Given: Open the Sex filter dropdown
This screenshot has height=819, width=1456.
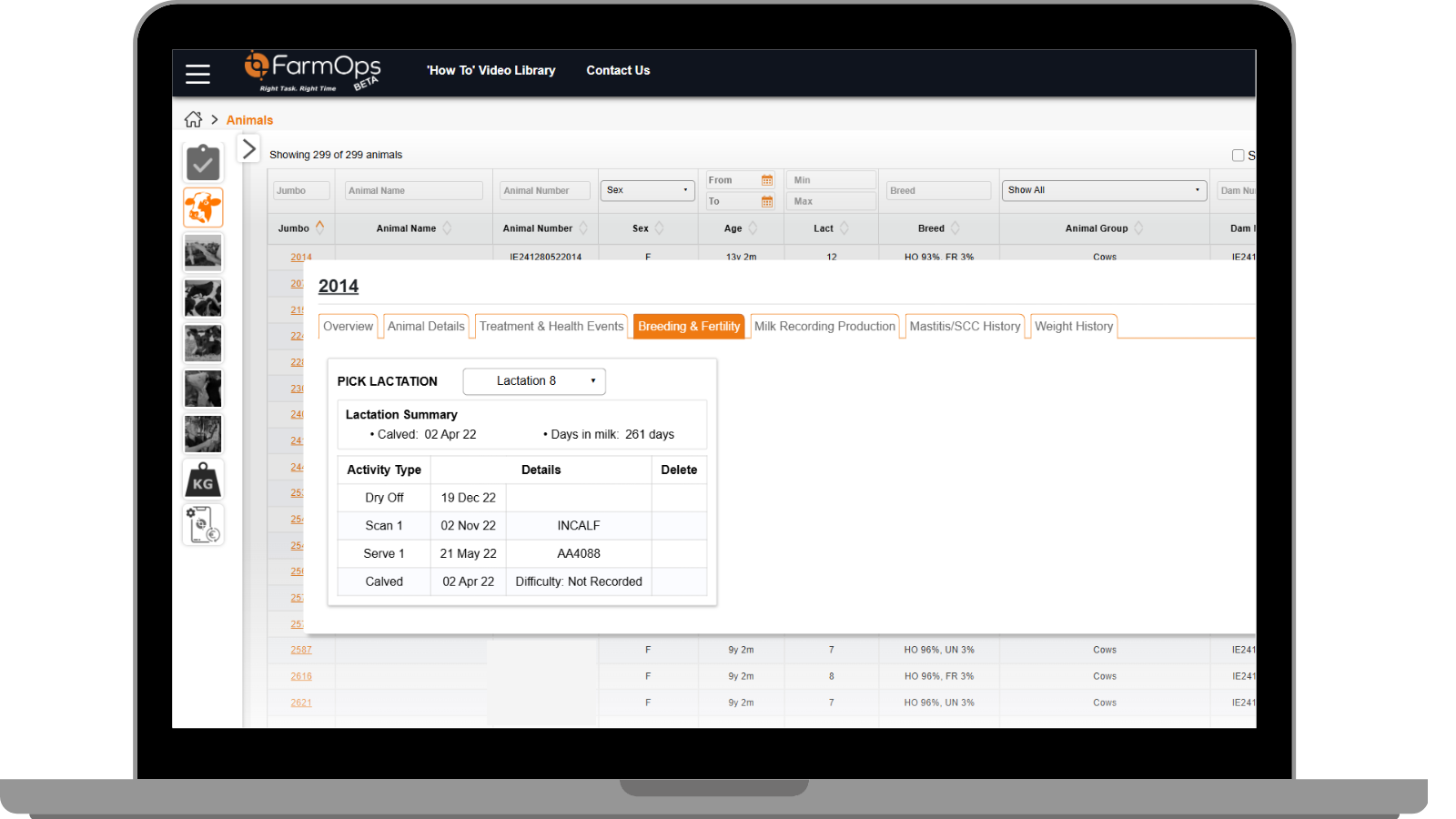Looking at the screenshot, I should (x=647, y=190).
